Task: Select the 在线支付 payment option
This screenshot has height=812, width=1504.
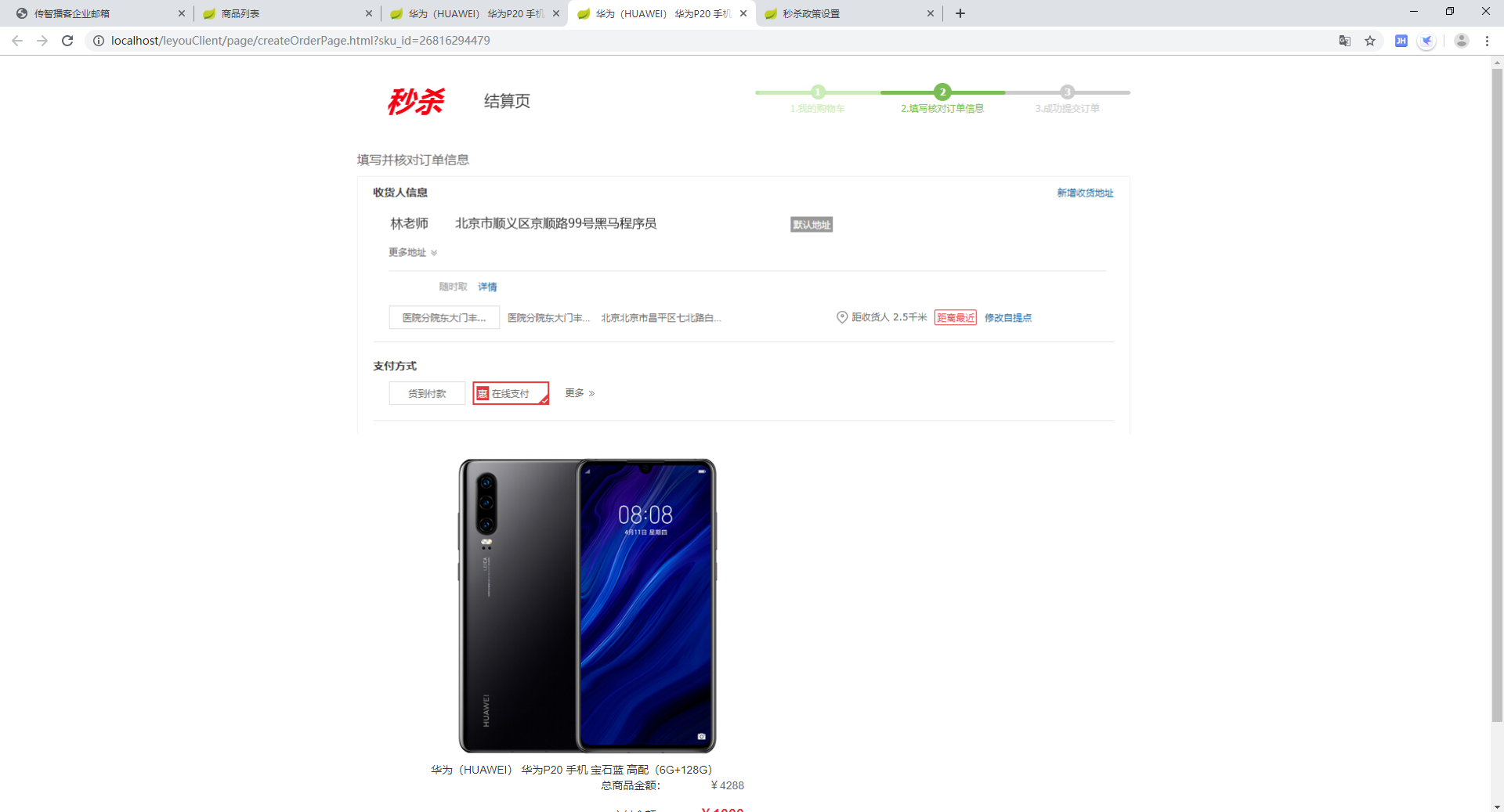Action: point(511,393)
